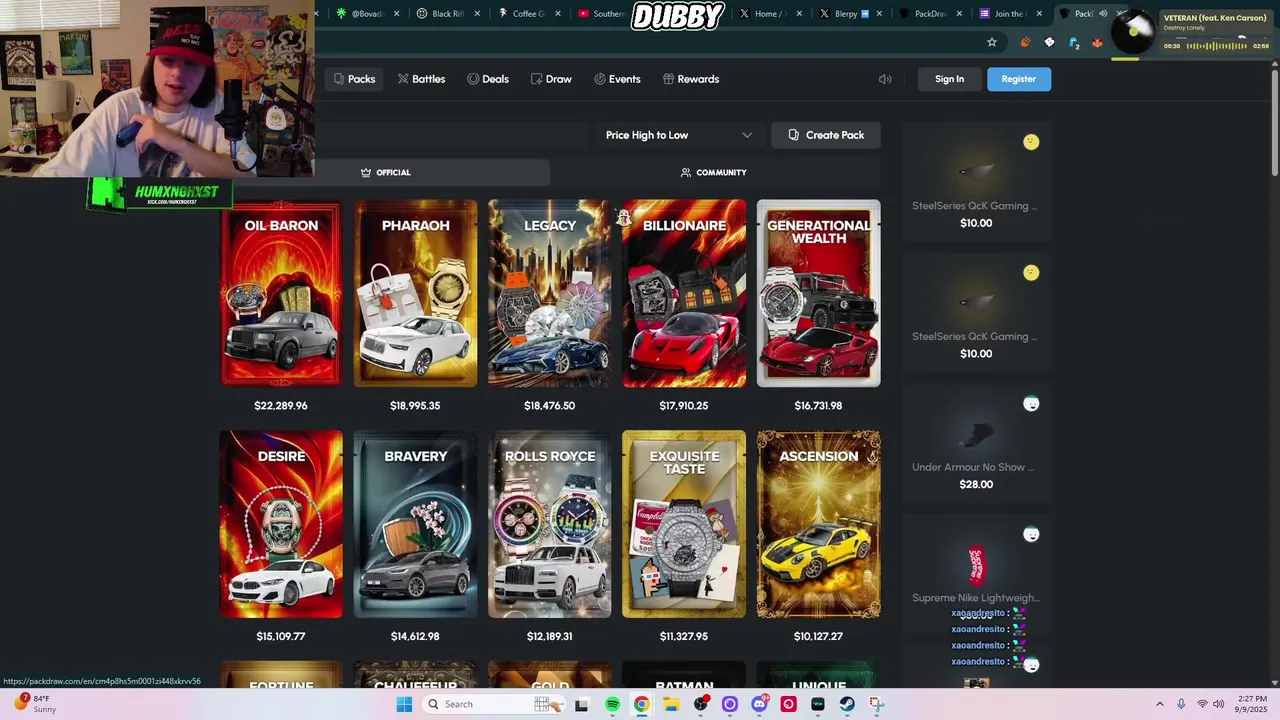Click the $22,289.96 price text
This screenshot has height=720, width=1280.
point(281,406)
